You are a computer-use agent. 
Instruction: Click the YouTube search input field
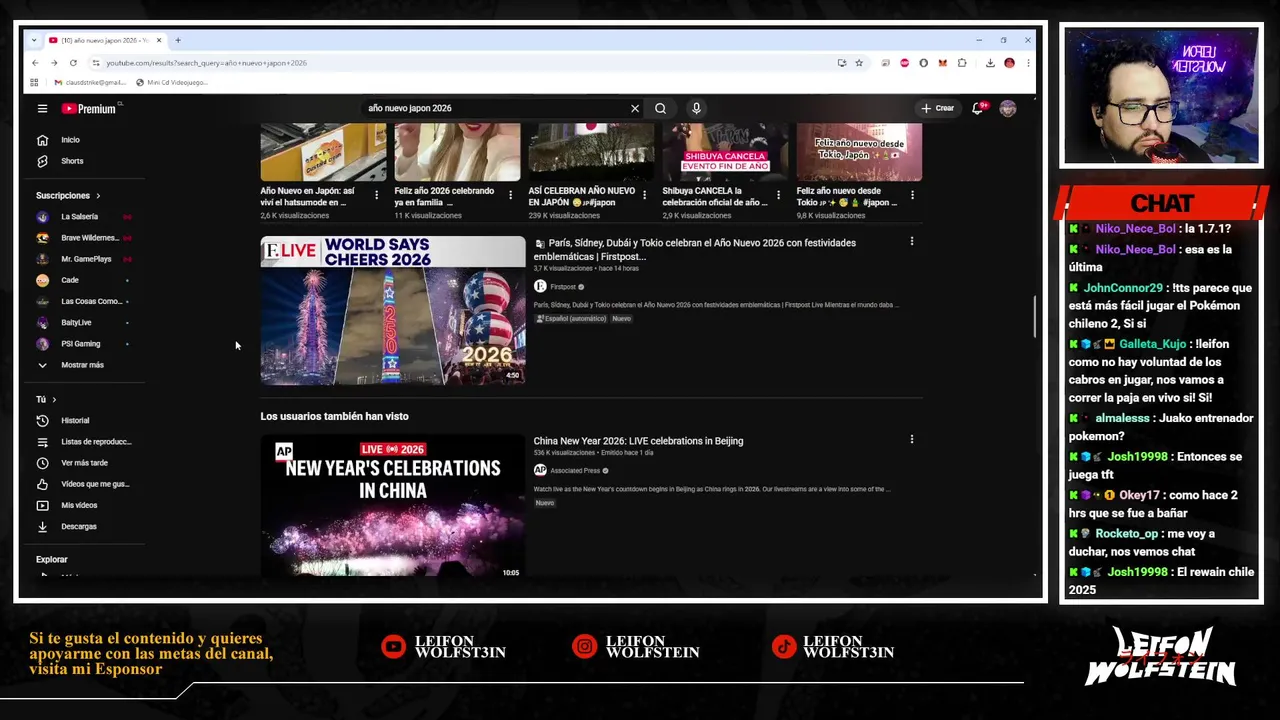495,108
